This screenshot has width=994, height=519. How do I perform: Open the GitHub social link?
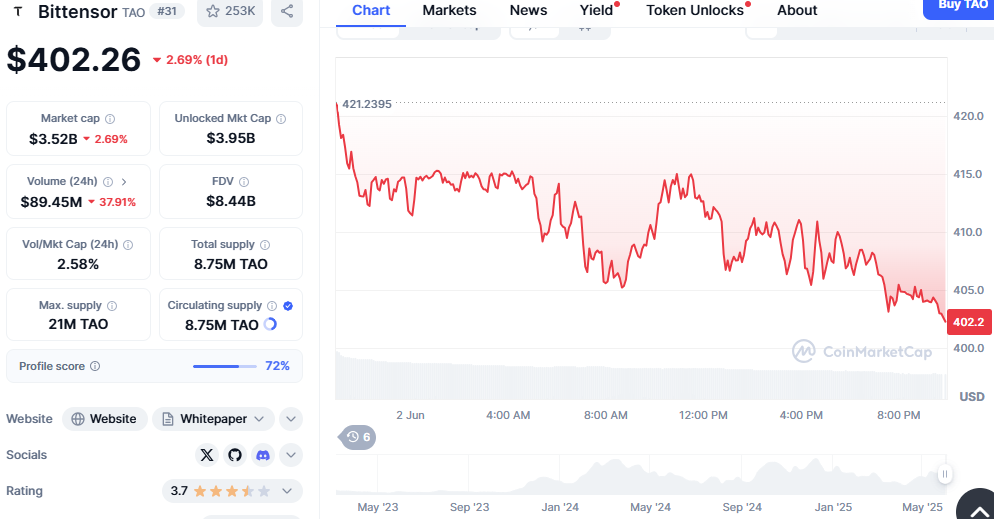click(x=235, y=455)
